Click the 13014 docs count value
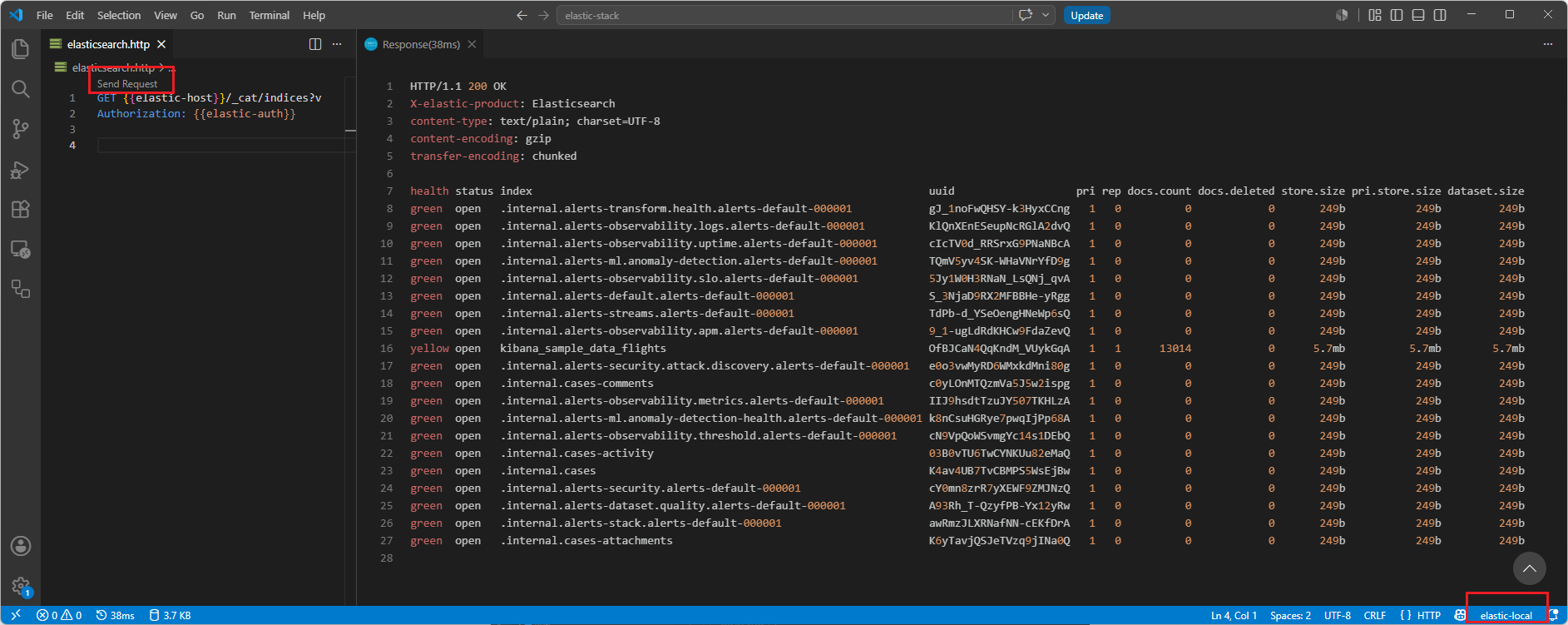1568x625 pixels. 1175,349
